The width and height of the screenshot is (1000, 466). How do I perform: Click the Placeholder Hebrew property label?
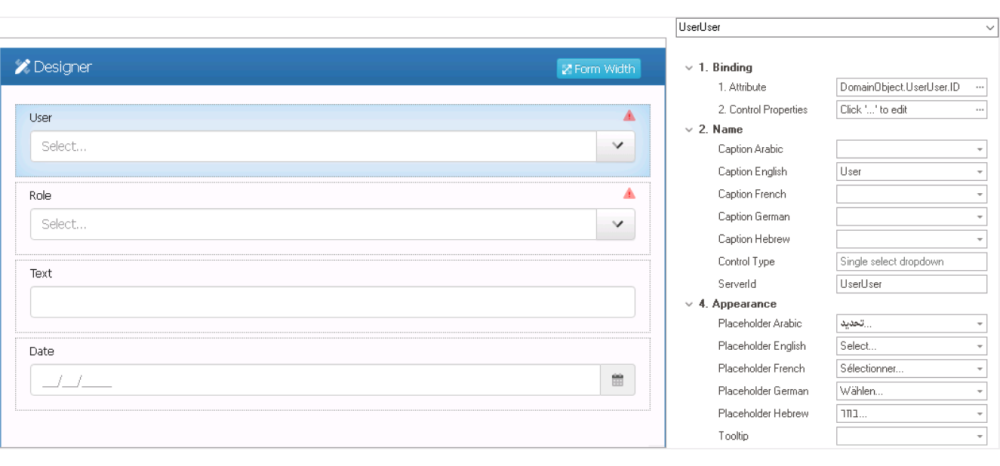(x=763, y=414)
